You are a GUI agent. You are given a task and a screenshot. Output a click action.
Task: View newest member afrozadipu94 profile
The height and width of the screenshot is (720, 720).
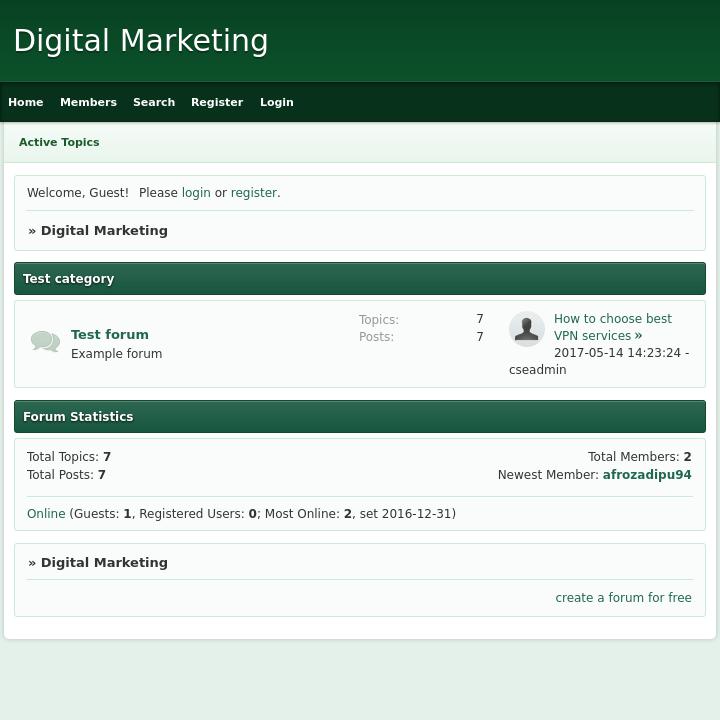click(x=647, y=475)
